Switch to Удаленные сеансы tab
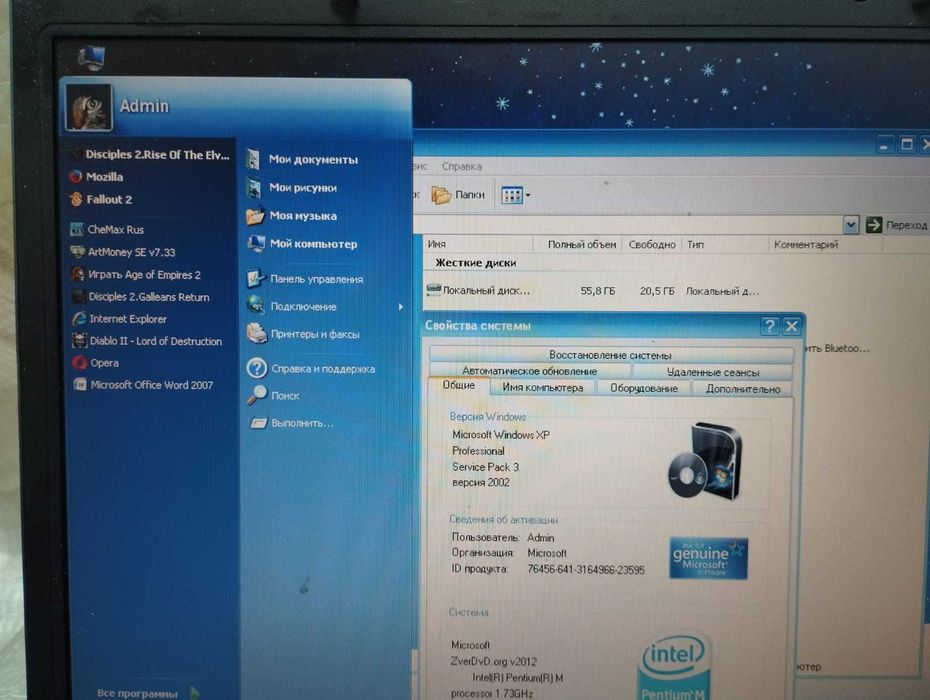Image resolution: width=930 pixels, height=700 pixels. [712, 372]
